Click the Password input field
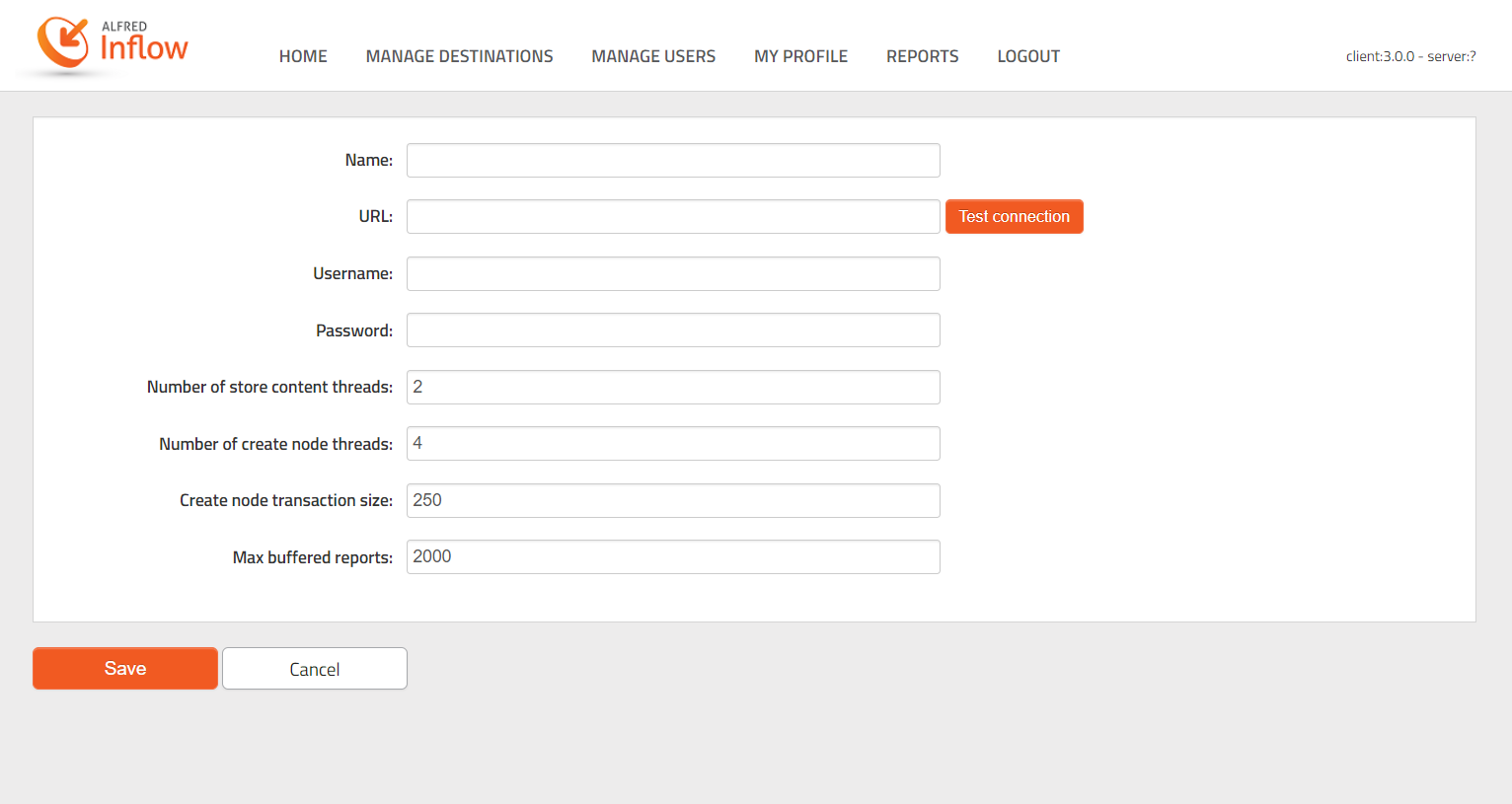This screenshot has width=1512, height=804. tap(673, 330)
